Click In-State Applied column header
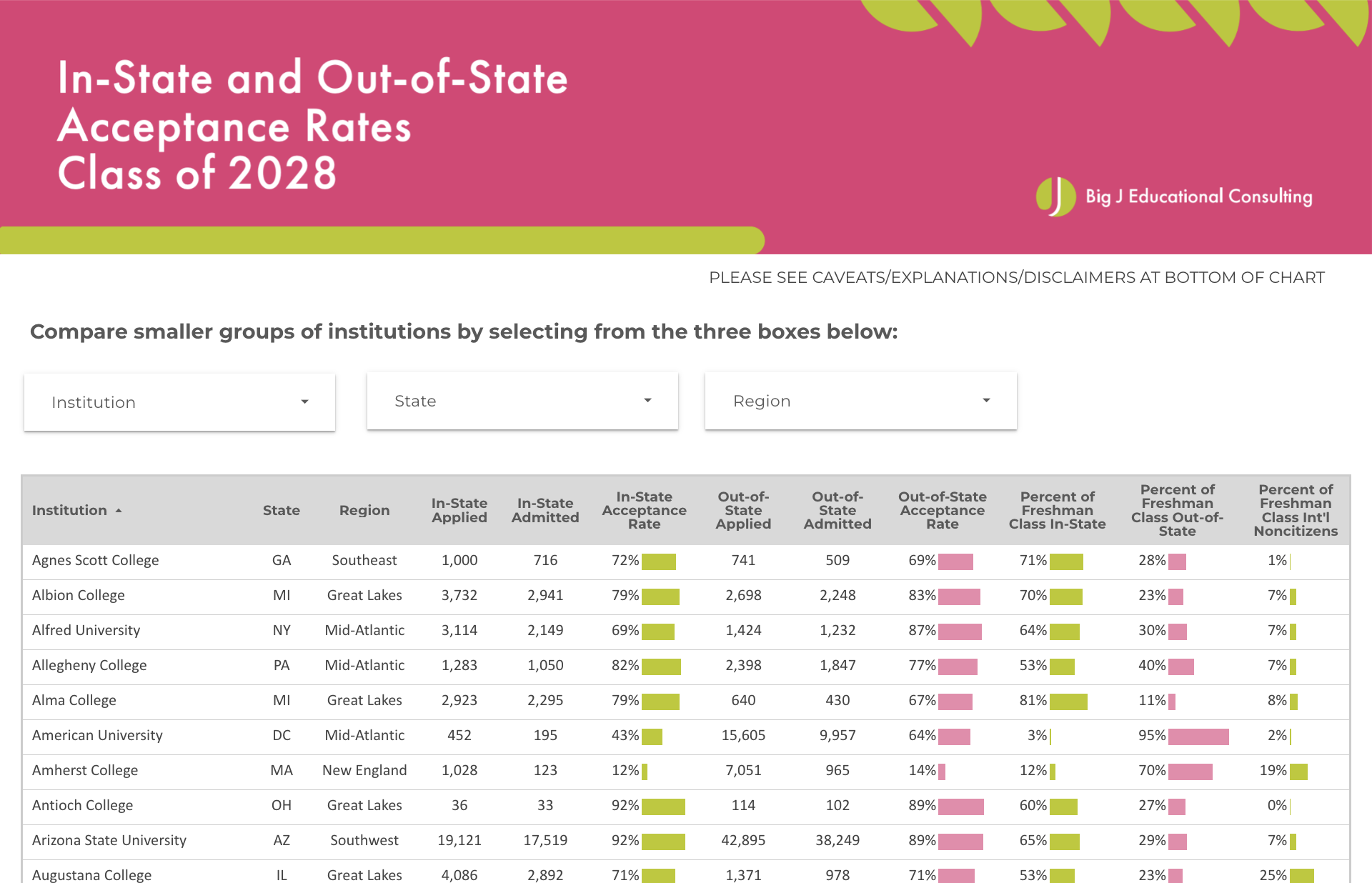This screenshot has width=1372, height=883. (459, 510)
